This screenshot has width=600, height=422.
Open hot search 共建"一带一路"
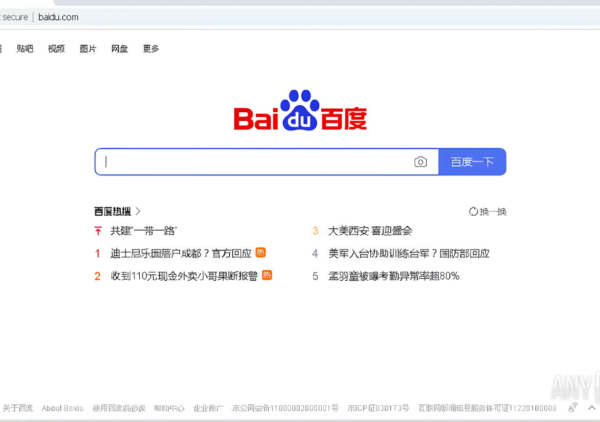point(143,231)
